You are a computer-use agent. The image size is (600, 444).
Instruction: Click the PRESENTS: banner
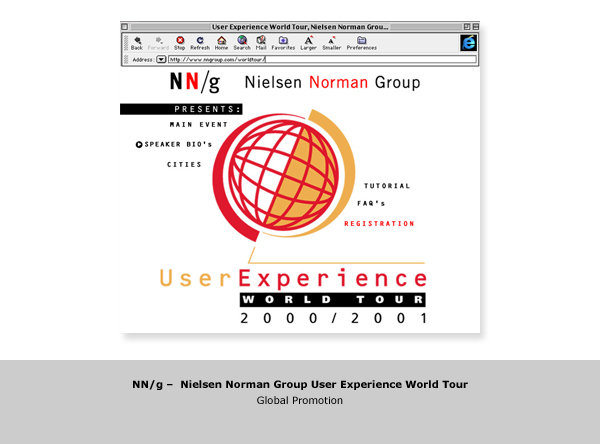(x=181, y=109)
